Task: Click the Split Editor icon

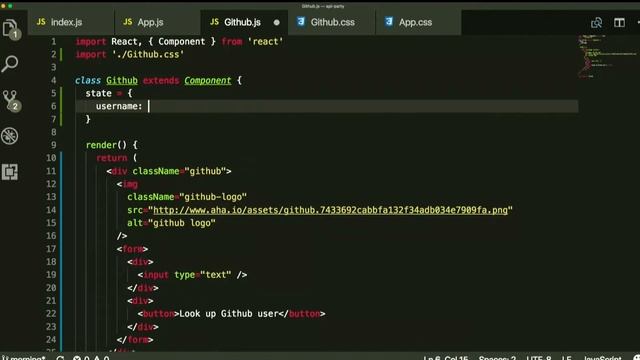Action: pyautogui.click(x=619, y=22)
